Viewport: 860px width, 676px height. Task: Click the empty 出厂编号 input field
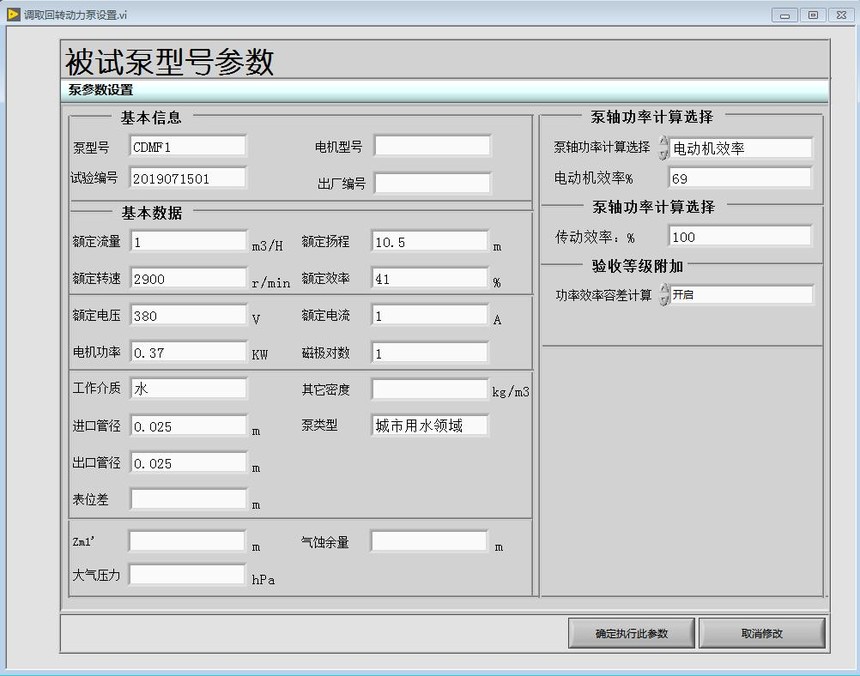pyautogui.click(x=432, y=183)
